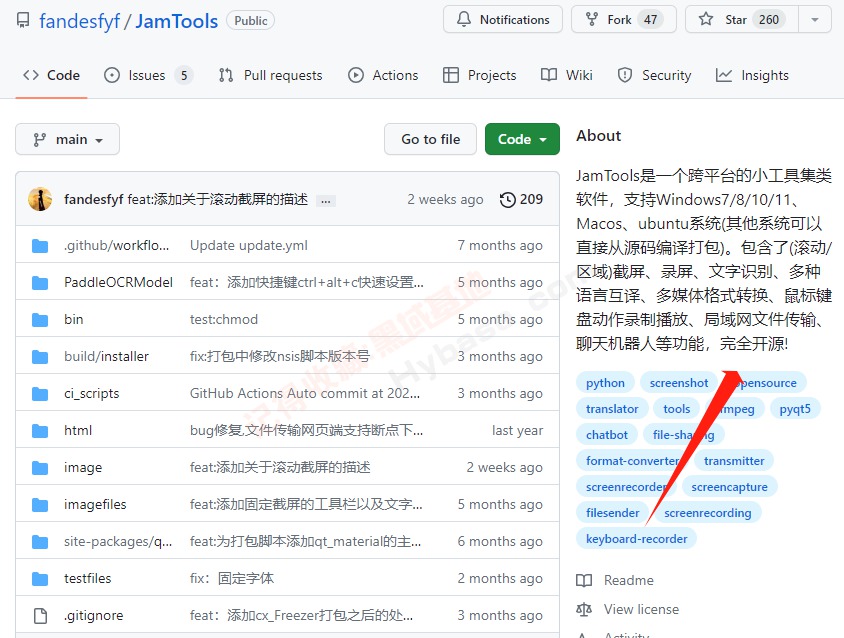Select the translator topic tag
This screenshot has height=638, width=844.
[612, 409]
